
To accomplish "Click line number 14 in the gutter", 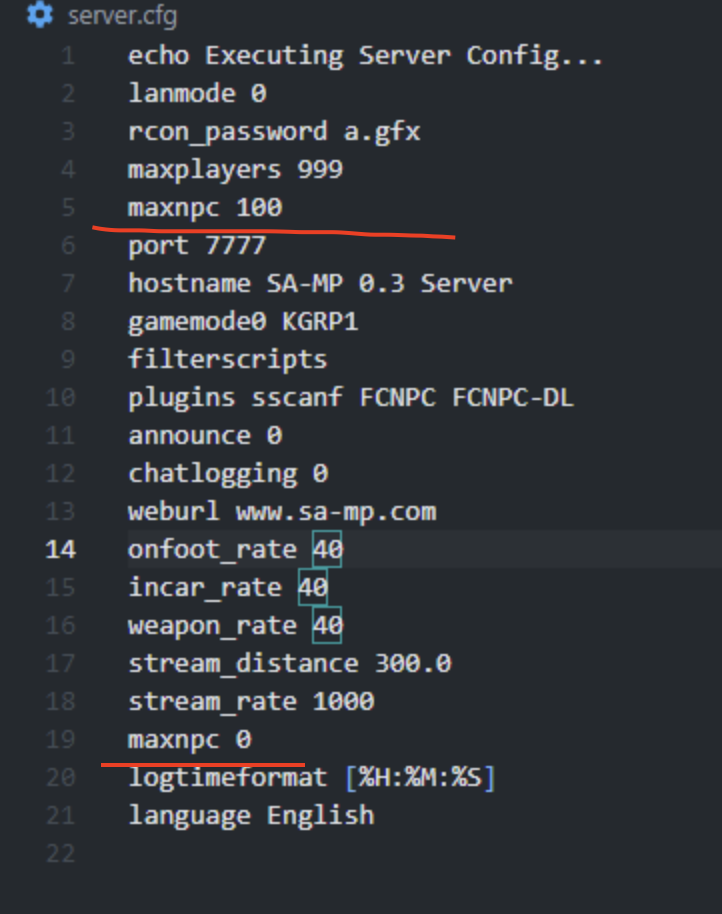I will [60, 549].
